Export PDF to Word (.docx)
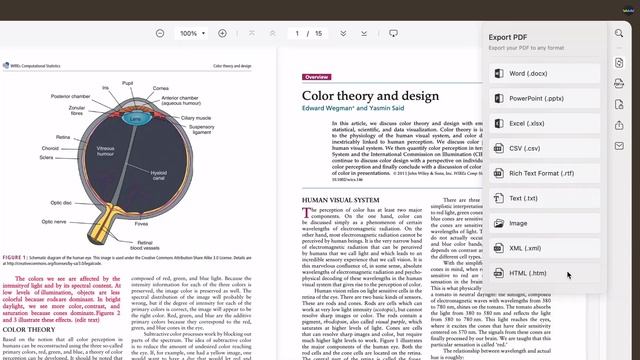640x360 pixels. (x=544, y=73)
